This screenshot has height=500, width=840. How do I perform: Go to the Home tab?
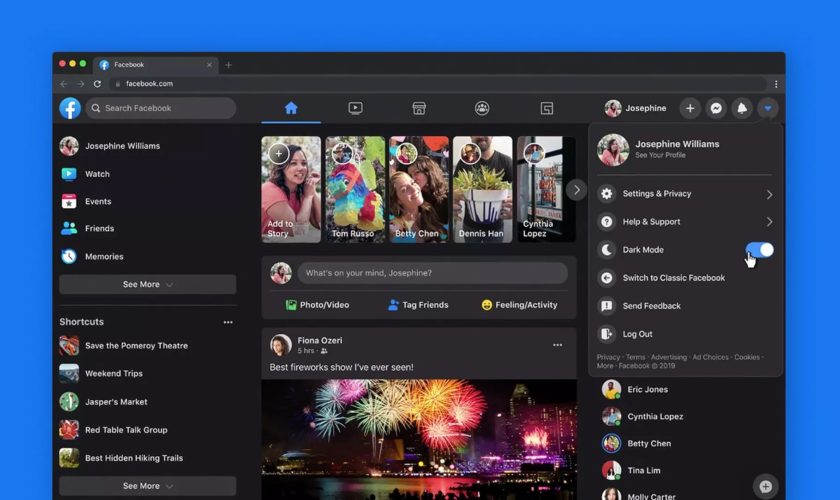(291, 108)
